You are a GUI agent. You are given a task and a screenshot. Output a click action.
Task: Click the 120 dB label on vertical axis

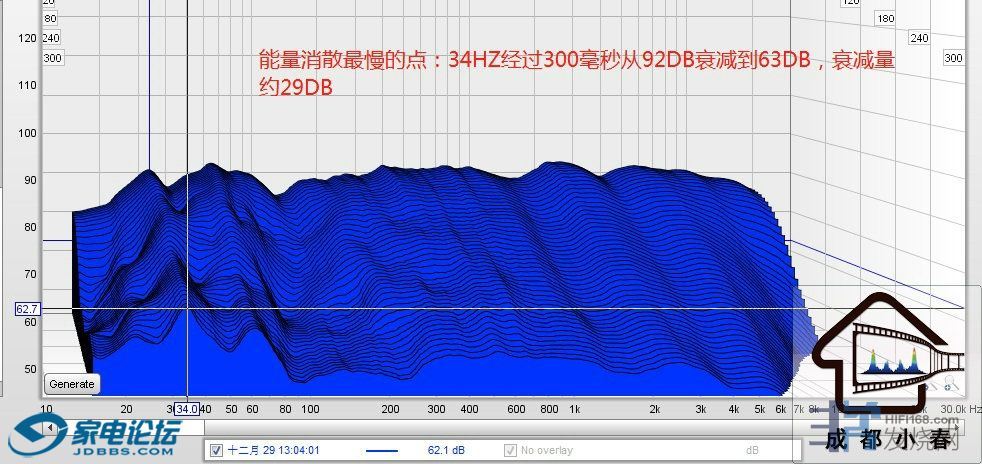tap(27, 38)
